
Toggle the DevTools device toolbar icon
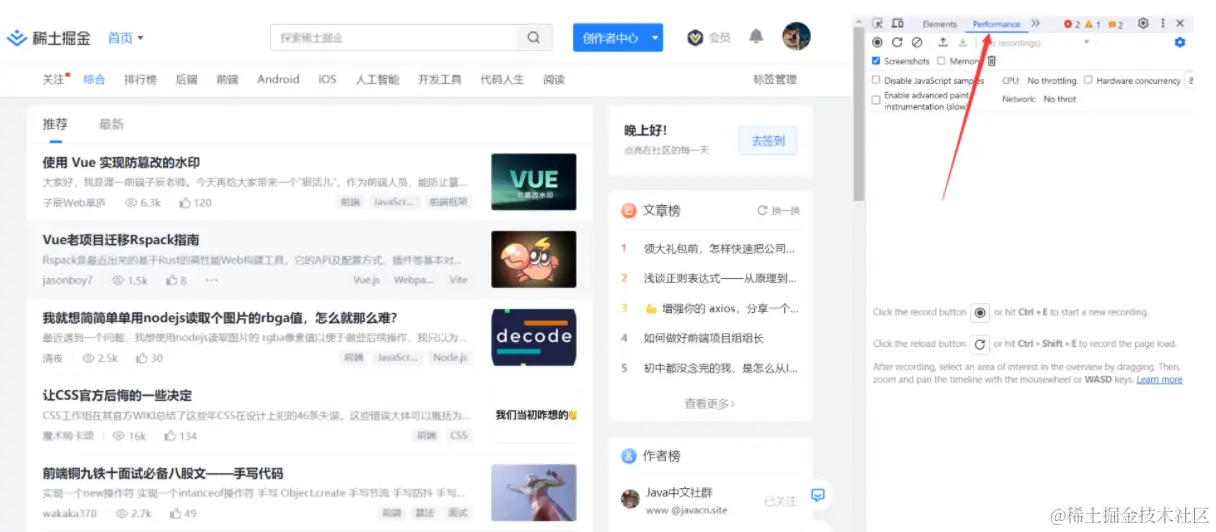(897, 23)
